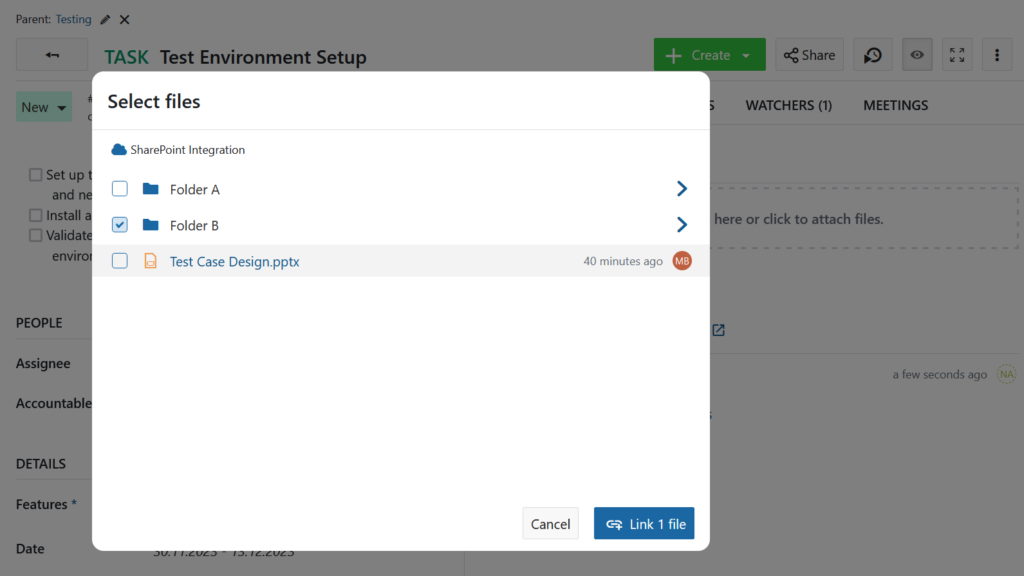
Task: Edit the parent task with the pencil icon
Action: tap(103, 18)
